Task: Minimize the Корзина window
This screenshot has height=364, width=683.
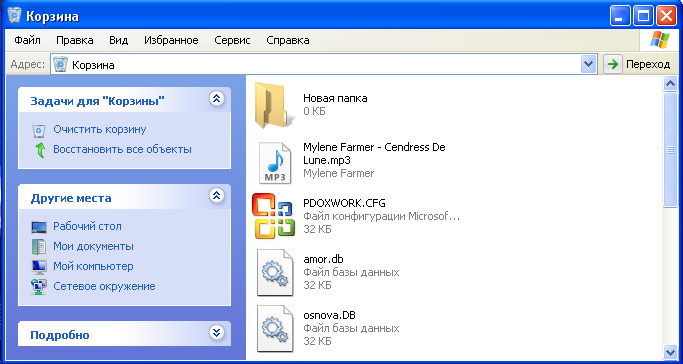Action: pyautogui.click(x=620, y=16)
